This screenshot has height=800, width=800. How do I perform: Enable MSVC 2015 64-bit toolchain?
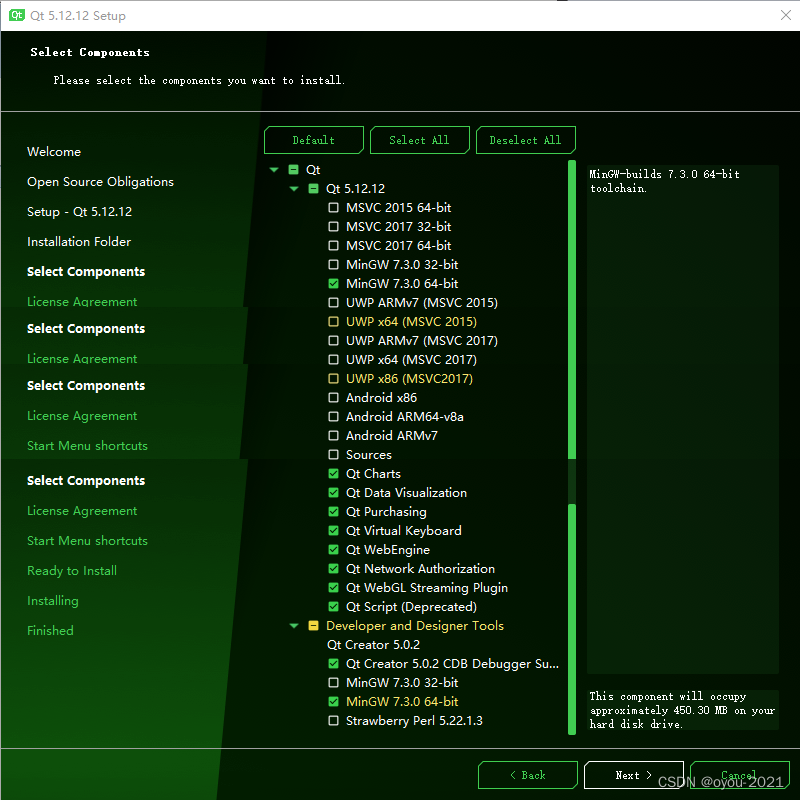point(334,207)
